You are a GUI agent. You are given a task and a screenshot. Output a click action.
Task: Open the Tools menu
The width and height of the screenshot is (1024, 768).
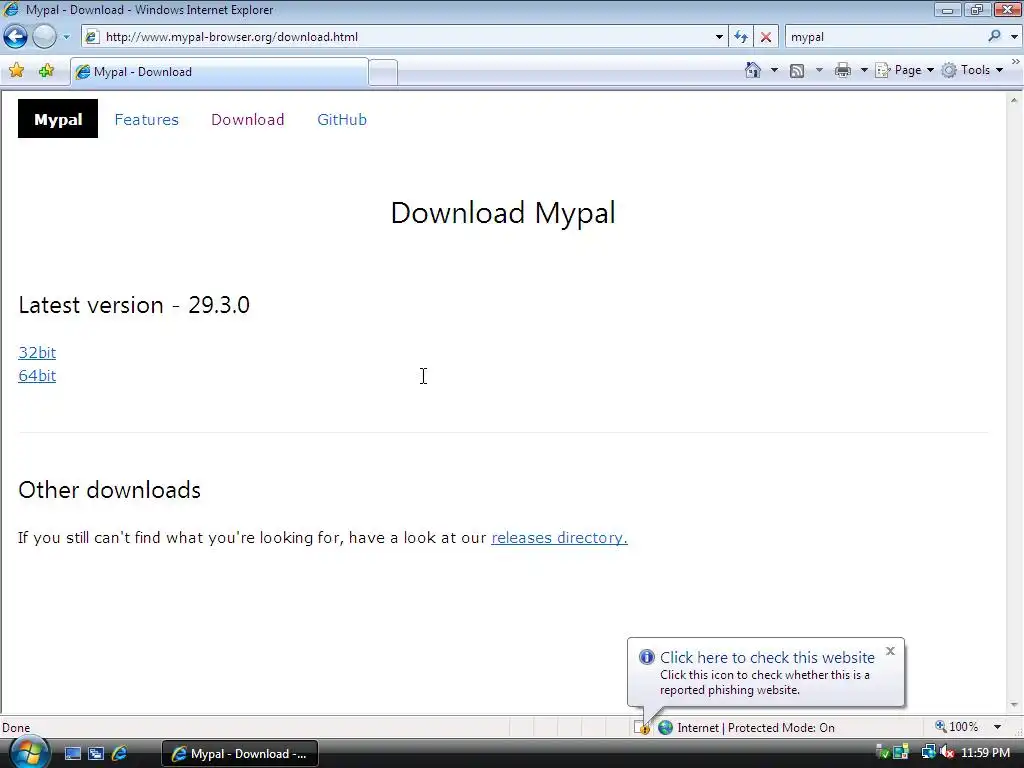point(972,70)
